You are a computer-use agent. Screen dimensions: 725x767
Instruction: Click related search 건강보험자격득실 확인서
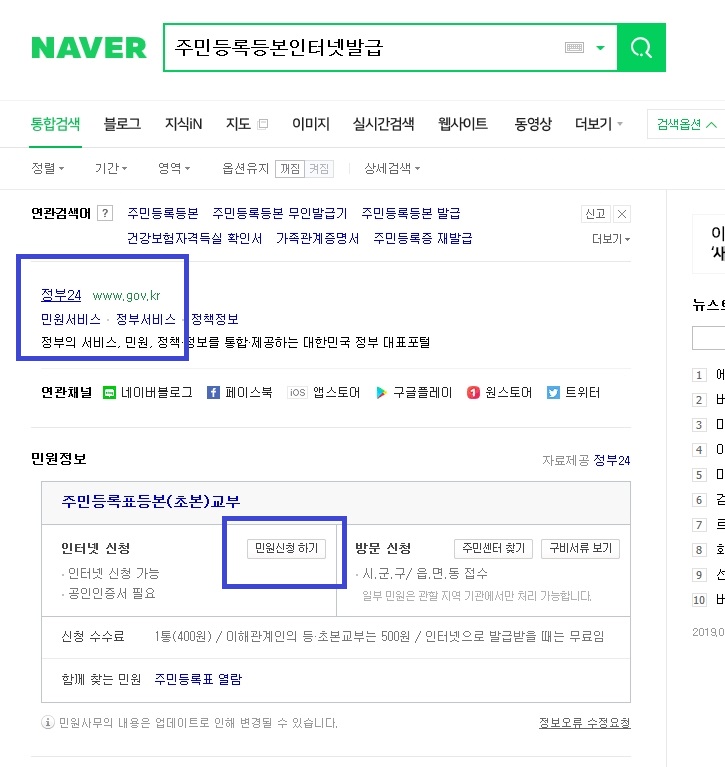pos(195,238)
